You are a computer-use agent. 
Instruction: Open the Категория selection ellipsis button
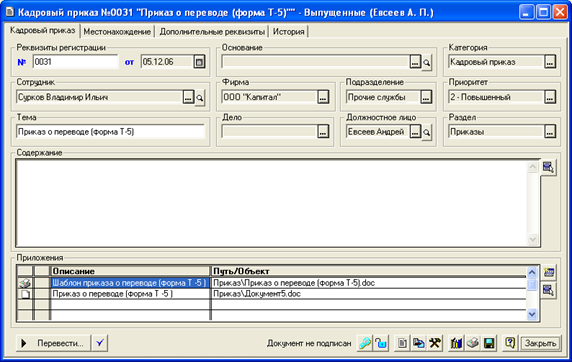point(550,62)
